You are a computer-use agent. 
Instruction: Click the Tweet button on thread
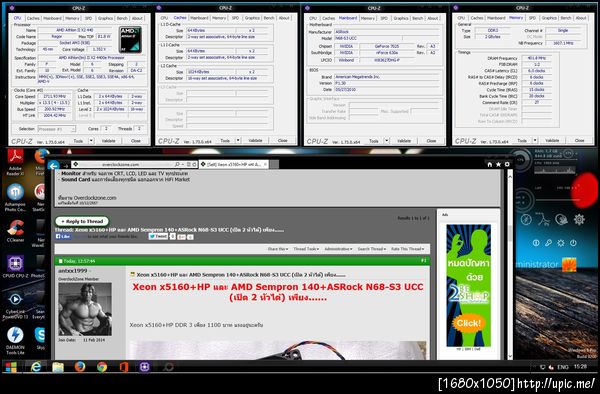[x=158, y=236]
